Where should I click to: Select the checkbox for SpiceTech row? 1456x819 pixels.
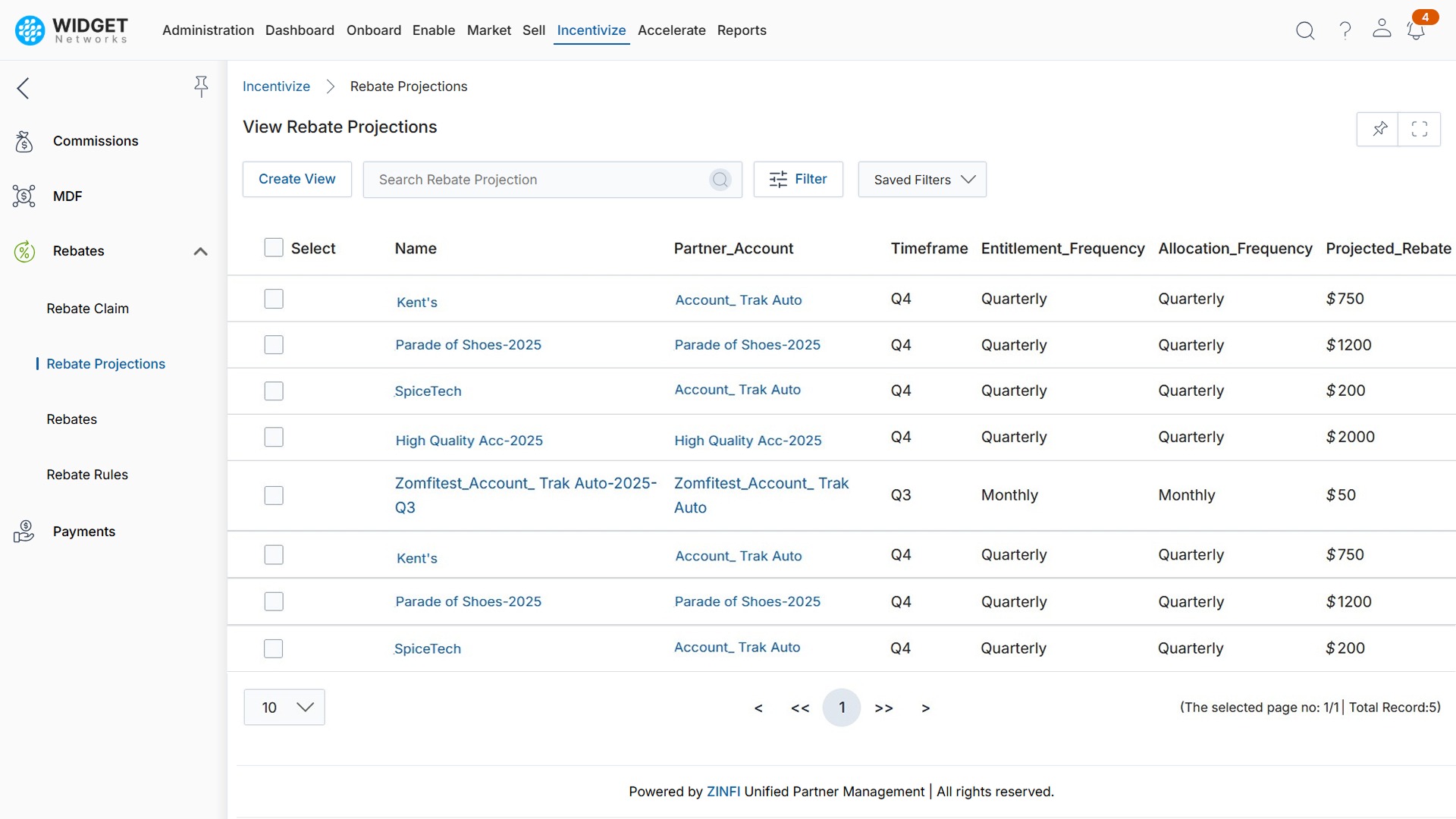tap(273, 391)
